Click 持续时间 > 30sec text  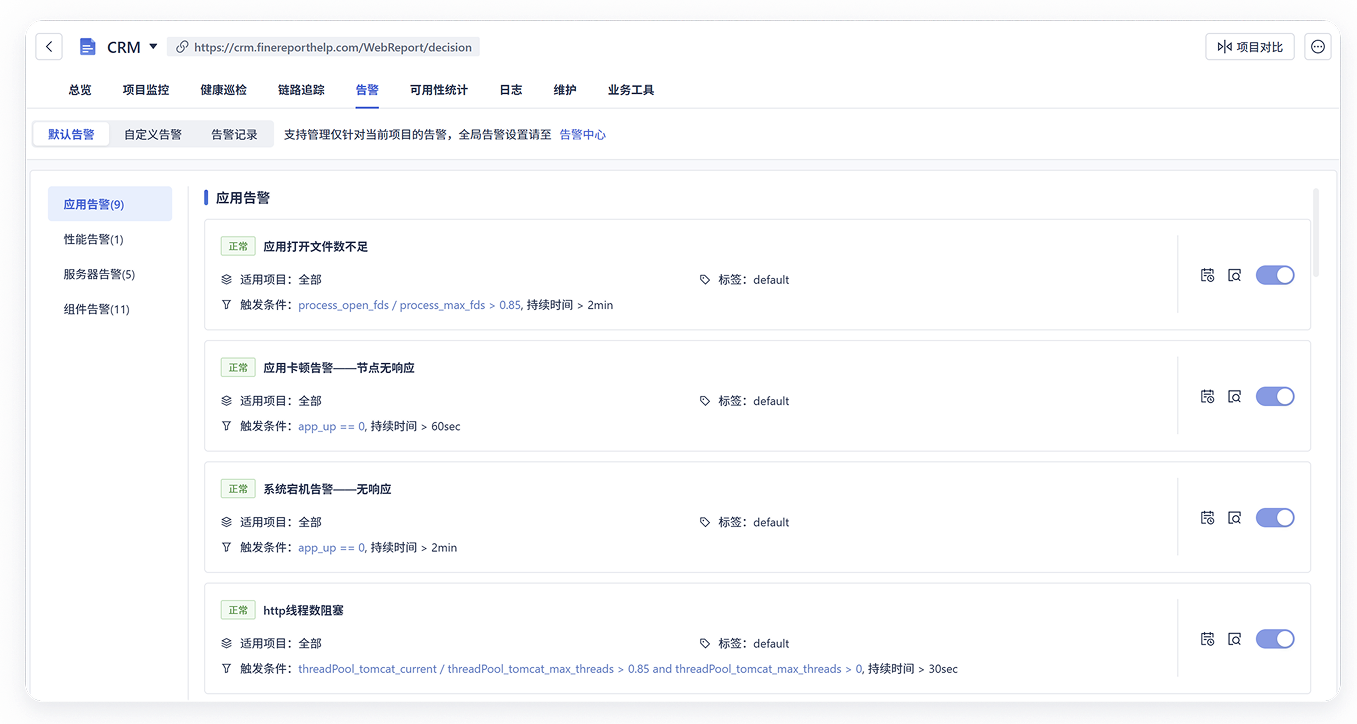point(913,669)
